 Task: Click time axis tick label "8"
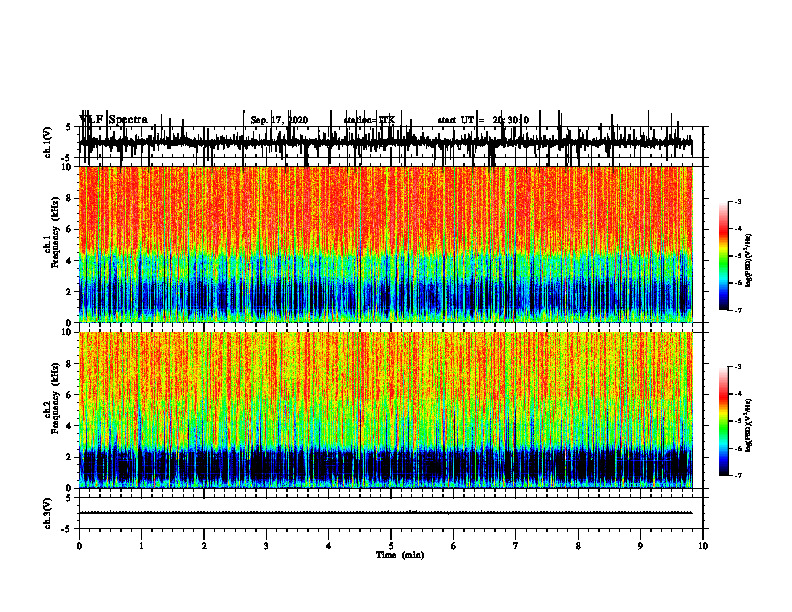[x=578, y=546]
